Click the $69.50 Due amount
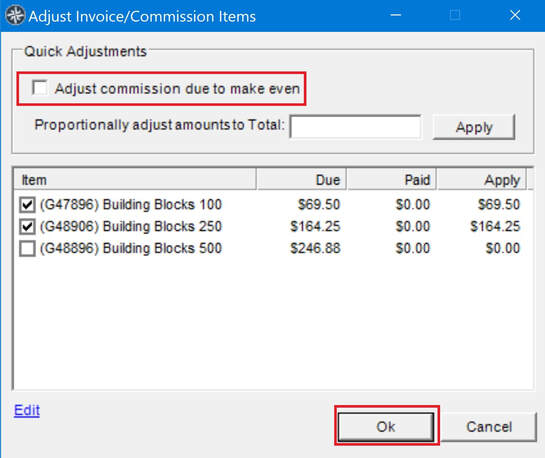This screenshot has width=545, height=458. click(x=319, y=204)
